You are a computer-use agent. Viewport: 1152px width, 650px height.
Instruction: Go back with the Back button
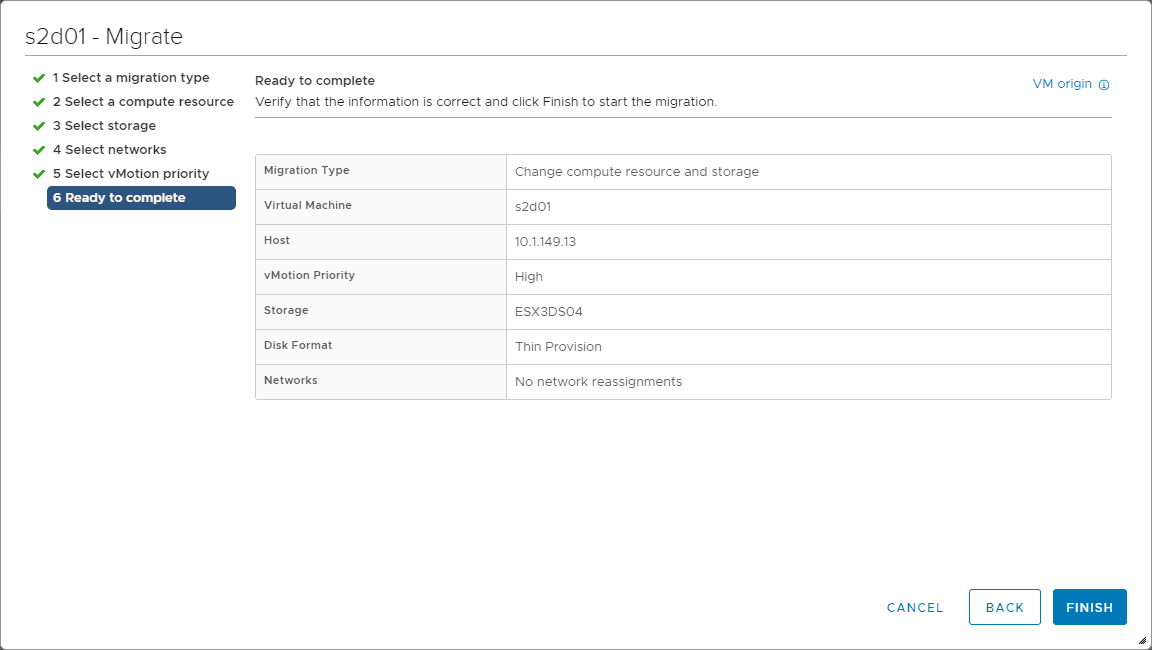(x=1005, y=607)
